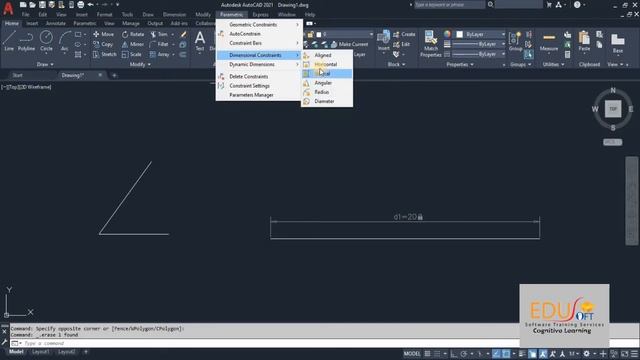640x360 pixels.
Task: Click the Plot printer icon in quick access
Action: pos(80,5)
